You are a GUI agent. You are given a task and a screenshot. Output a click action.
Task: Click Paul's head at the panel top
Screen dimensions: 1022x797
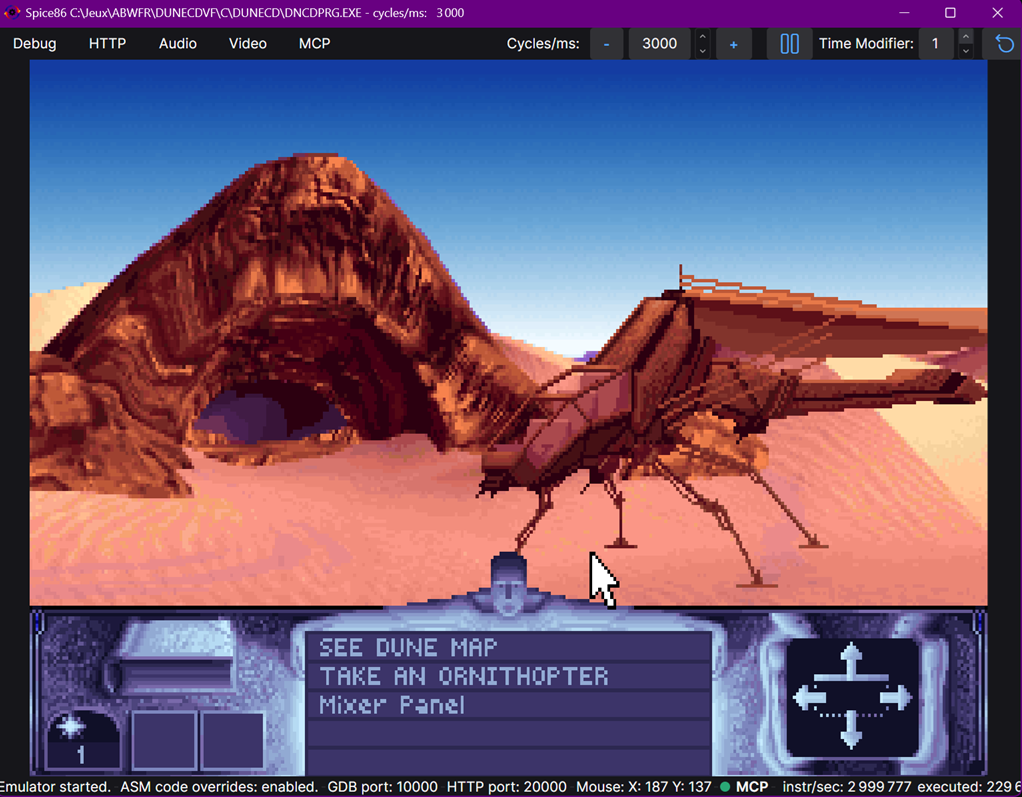coord(508,583)
